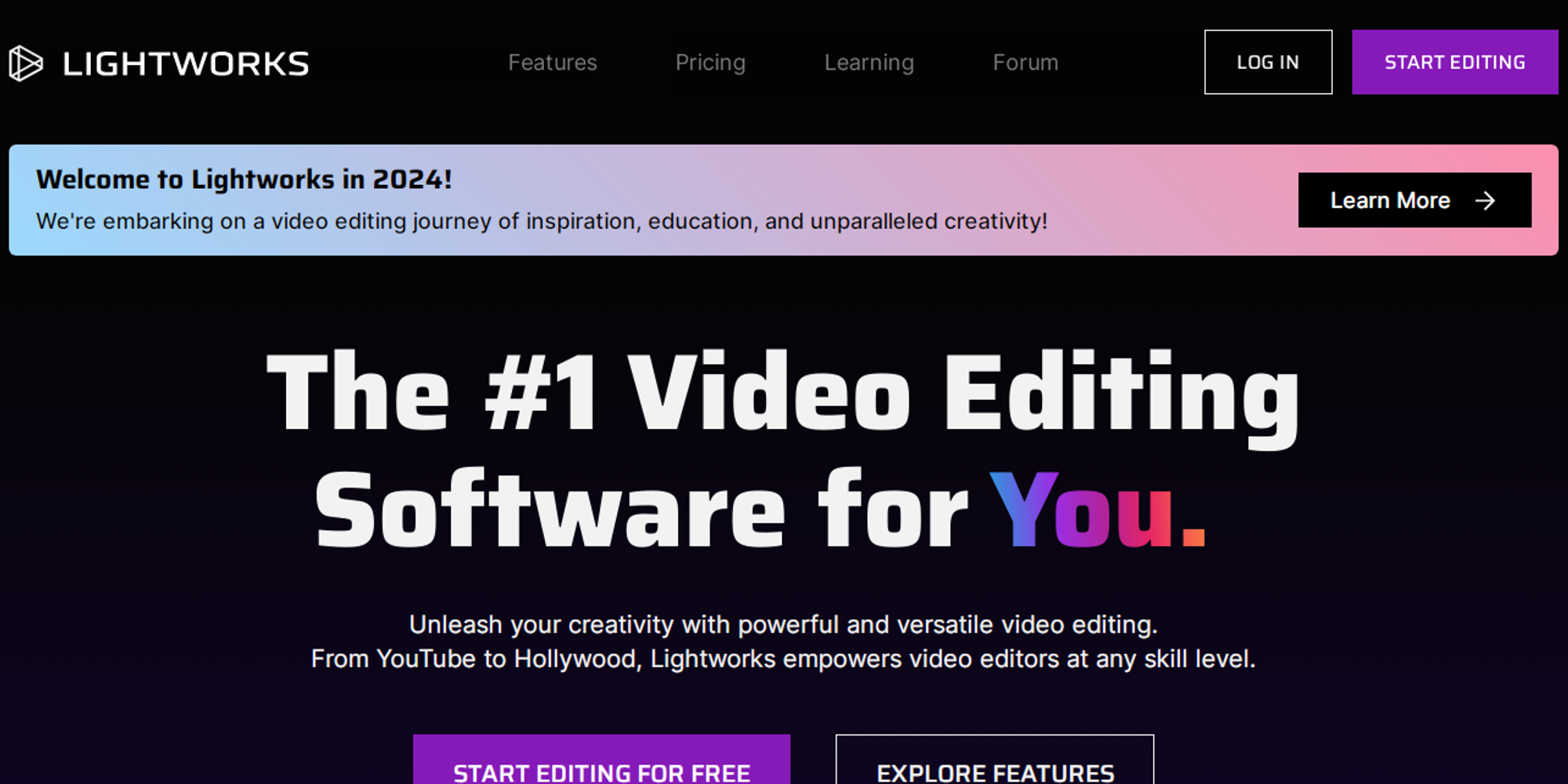Click the START EDITING FOR FREE button
The width and height of the screenshot is (1568, 784).
pos(601,760)
